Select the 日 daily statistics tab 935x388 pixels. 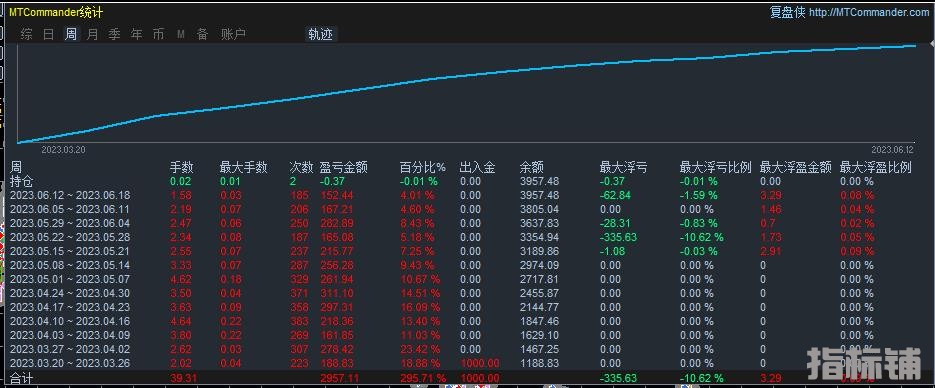(49, 35)
